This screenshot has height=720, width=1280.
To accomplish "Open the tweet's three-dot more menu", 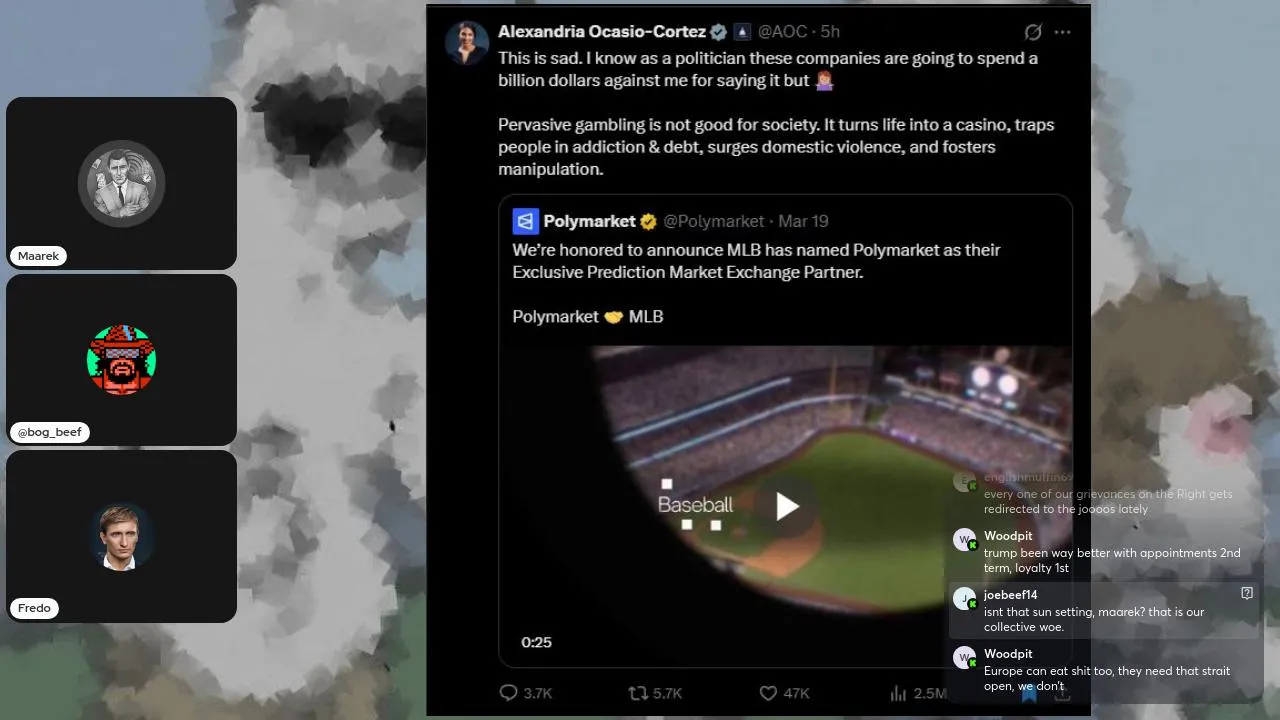I will click(x=1063, y=32).
